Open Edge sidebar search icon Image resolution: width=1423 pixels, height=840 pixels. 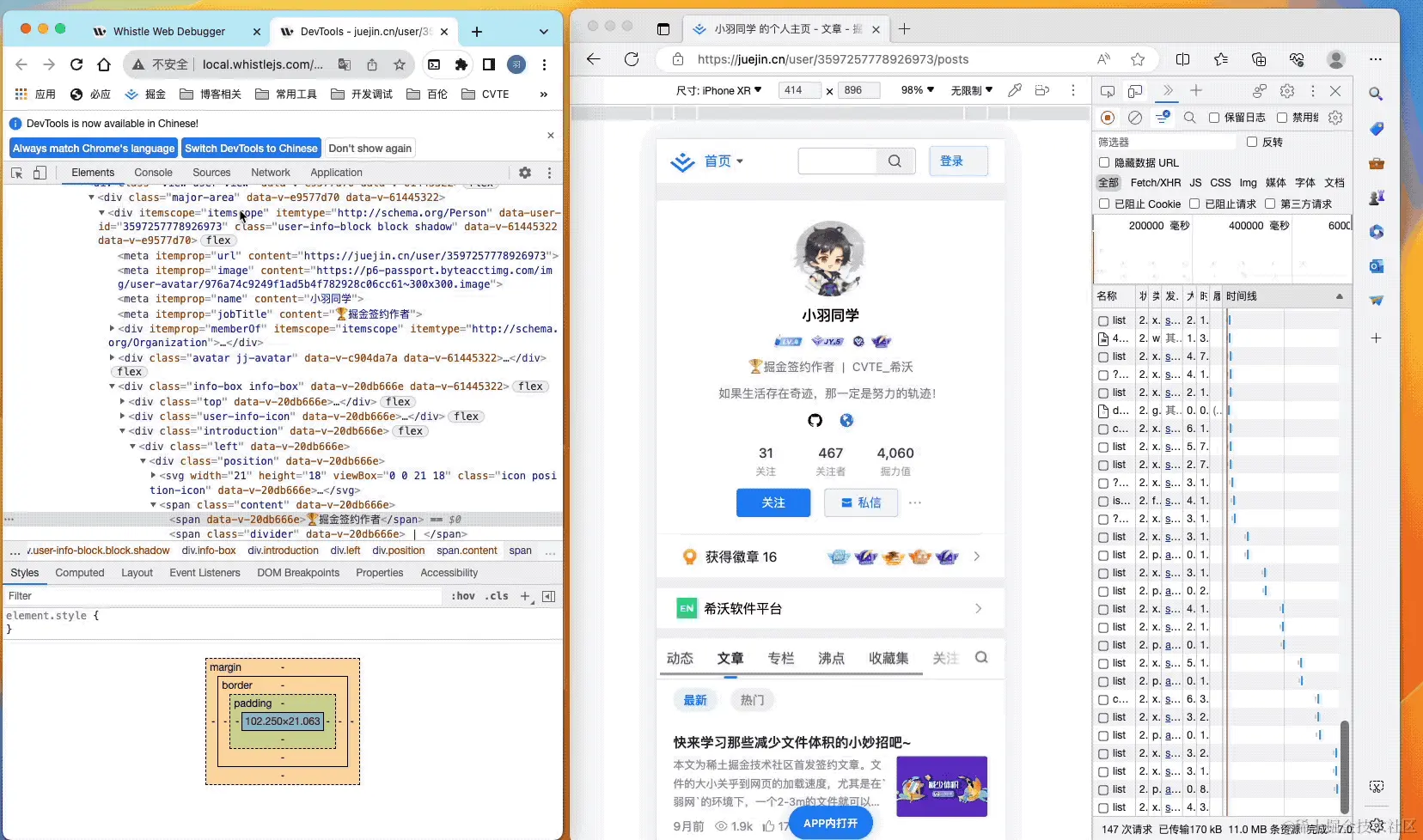click(1376, 94)
